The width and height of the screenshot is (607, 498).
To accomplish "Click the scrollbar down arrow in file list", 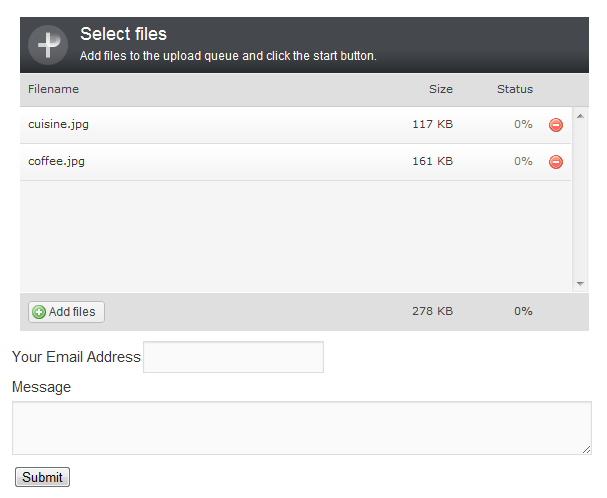I will point(580,284).
